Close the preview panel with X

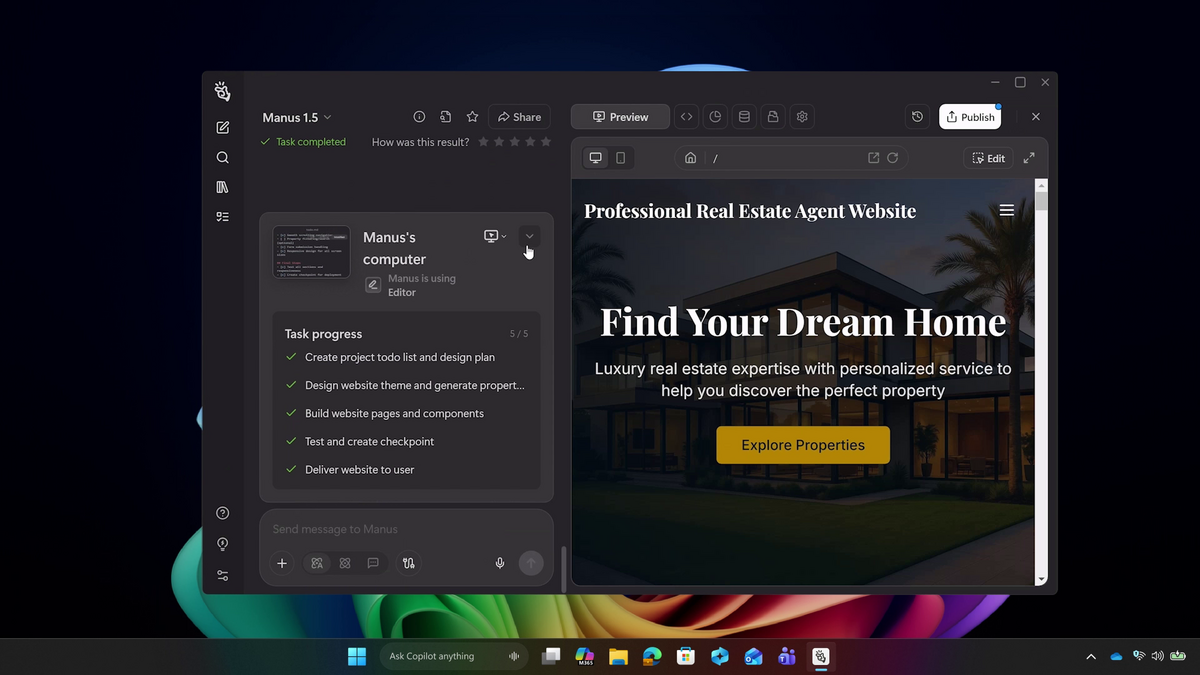[1036, 117]
